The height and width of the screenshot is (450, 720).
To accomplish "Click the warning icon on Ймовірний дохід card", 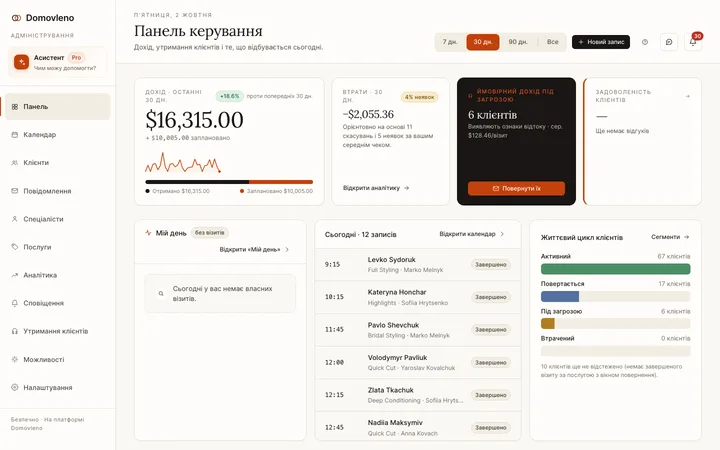I will point(470,96).
